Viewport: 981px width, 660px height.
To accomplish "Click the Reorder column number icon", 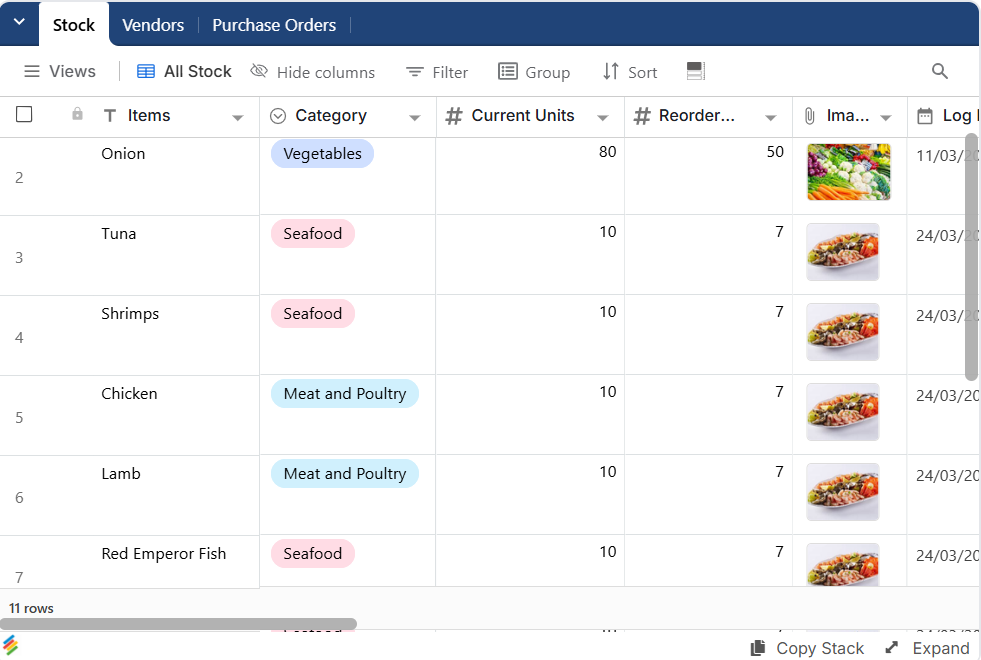I will pos(642,116).
